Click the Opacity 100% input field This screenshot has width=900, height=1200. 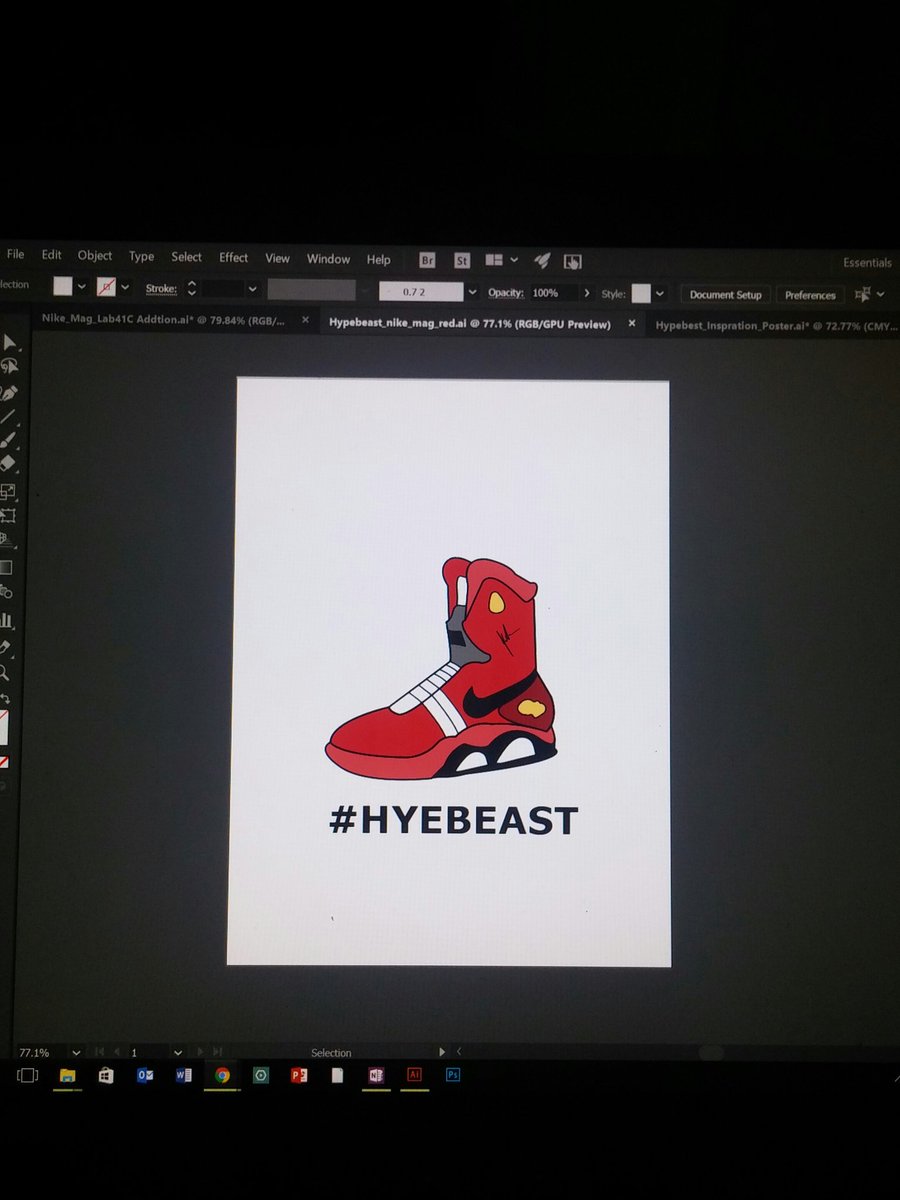tap(553, 293)
